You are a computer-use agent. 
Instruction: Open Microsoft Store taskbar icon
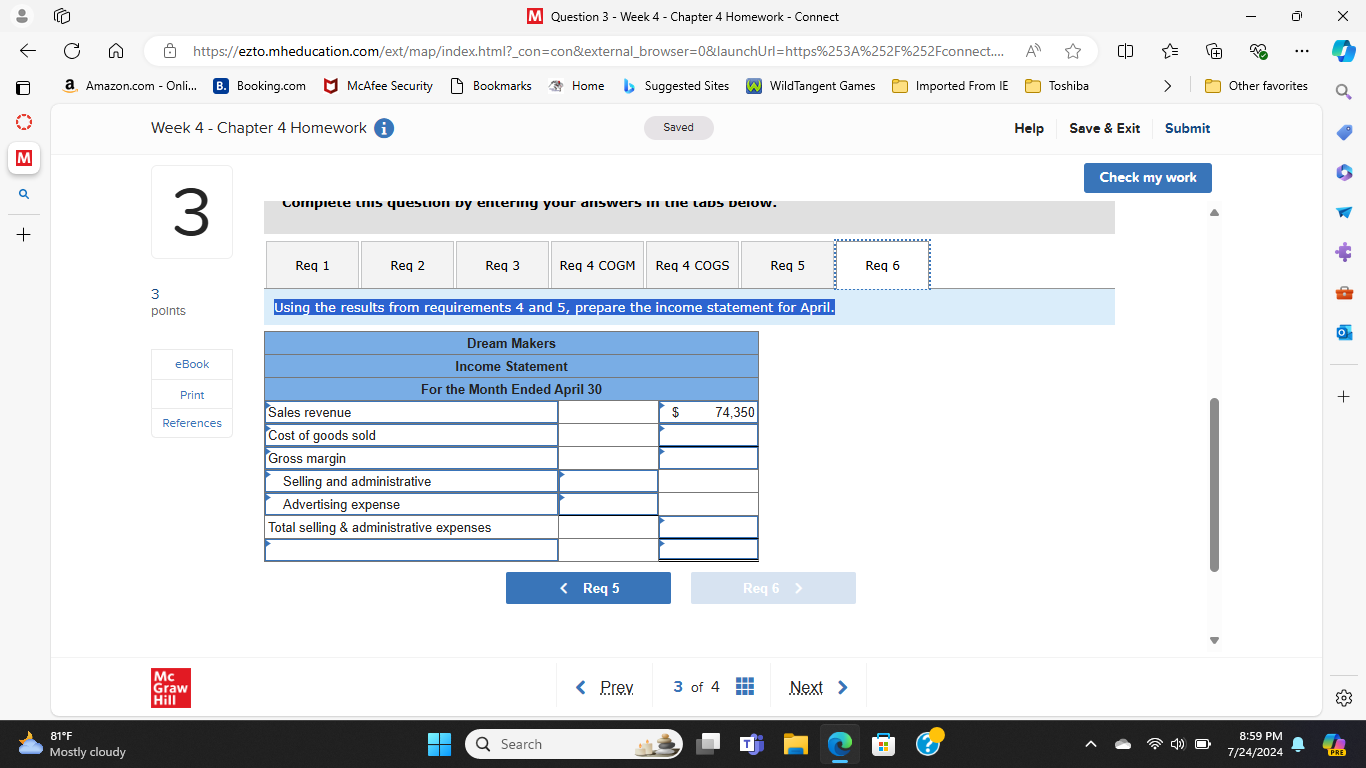coord(884,744)
